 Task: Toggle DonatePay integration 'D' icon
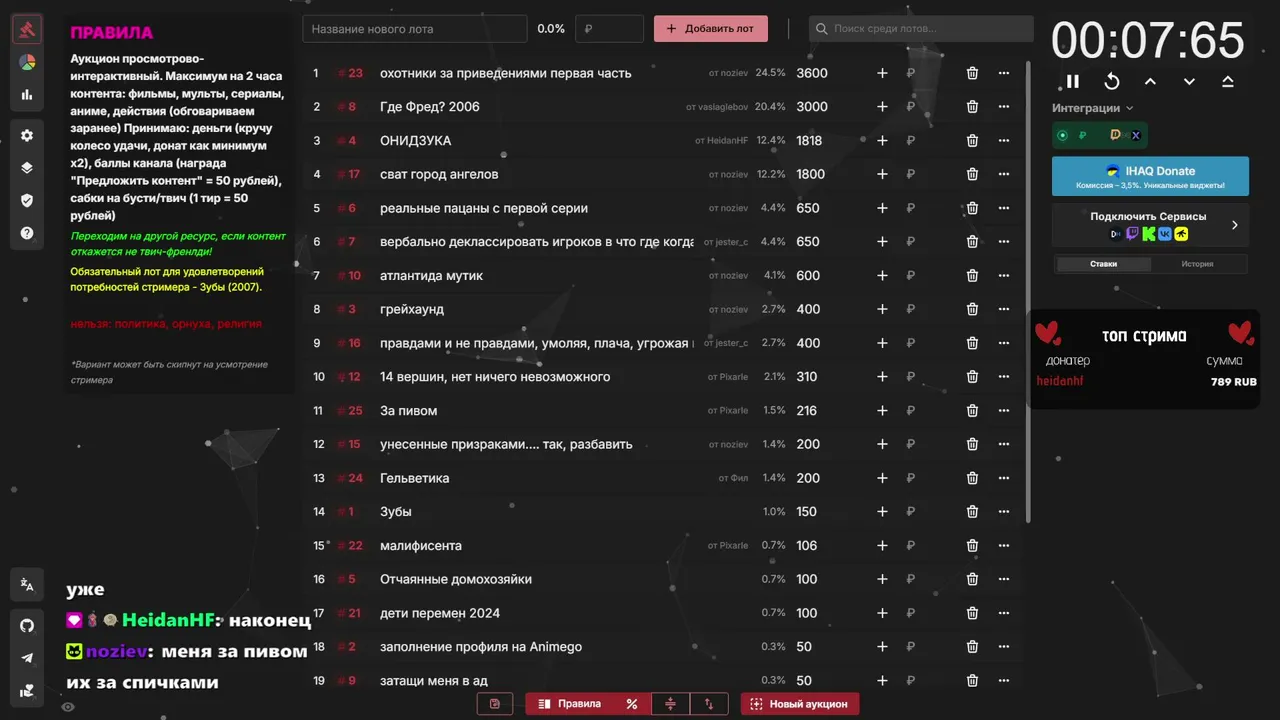pos(1116,135)
